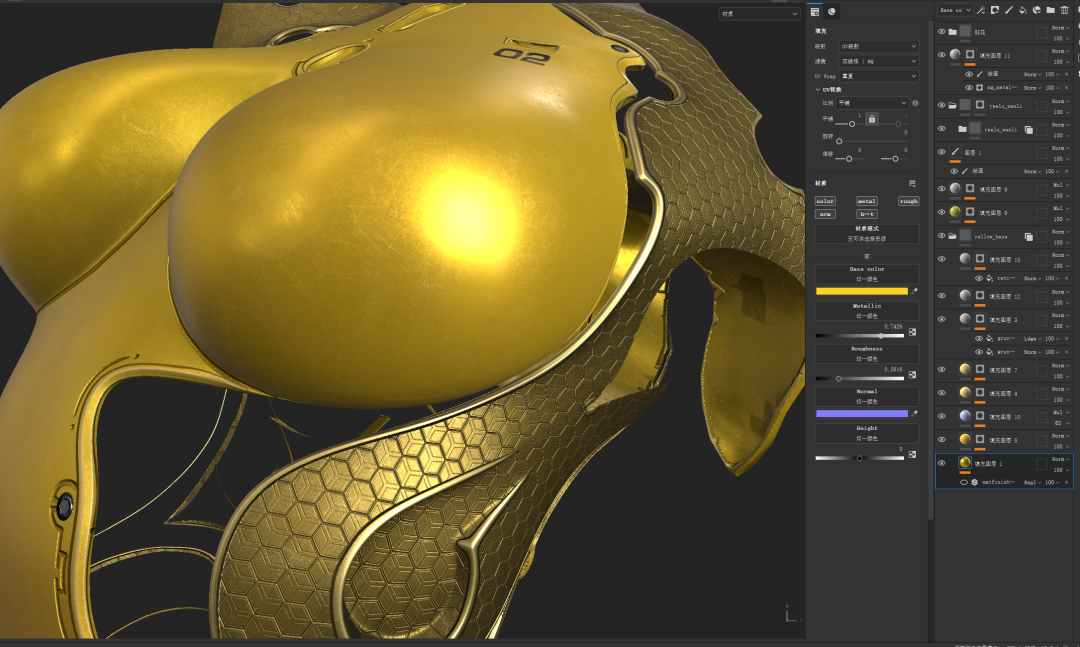This screenshot has width=1080, height=647.
Task: Toggle visibility of 填充图层 11
Action: coord(942,55)
